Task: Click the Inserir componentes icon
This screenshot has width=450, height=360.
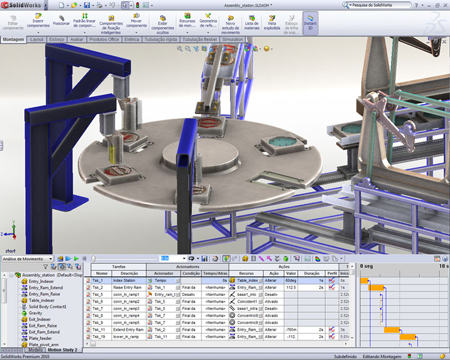Action: point(38,20)
